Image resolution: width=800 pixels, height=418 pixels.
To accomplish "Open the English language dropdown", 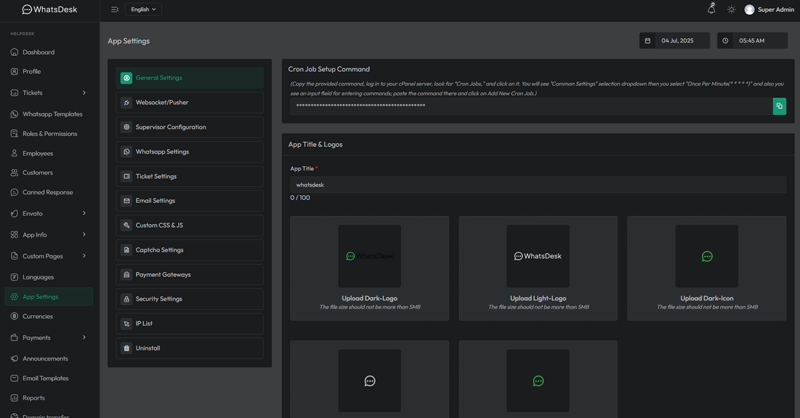I will (x=143, y=10).
